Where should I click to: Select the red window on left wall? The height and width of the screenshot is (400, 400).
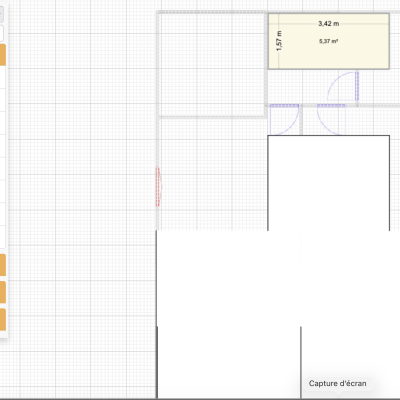[x=158, y=187]
